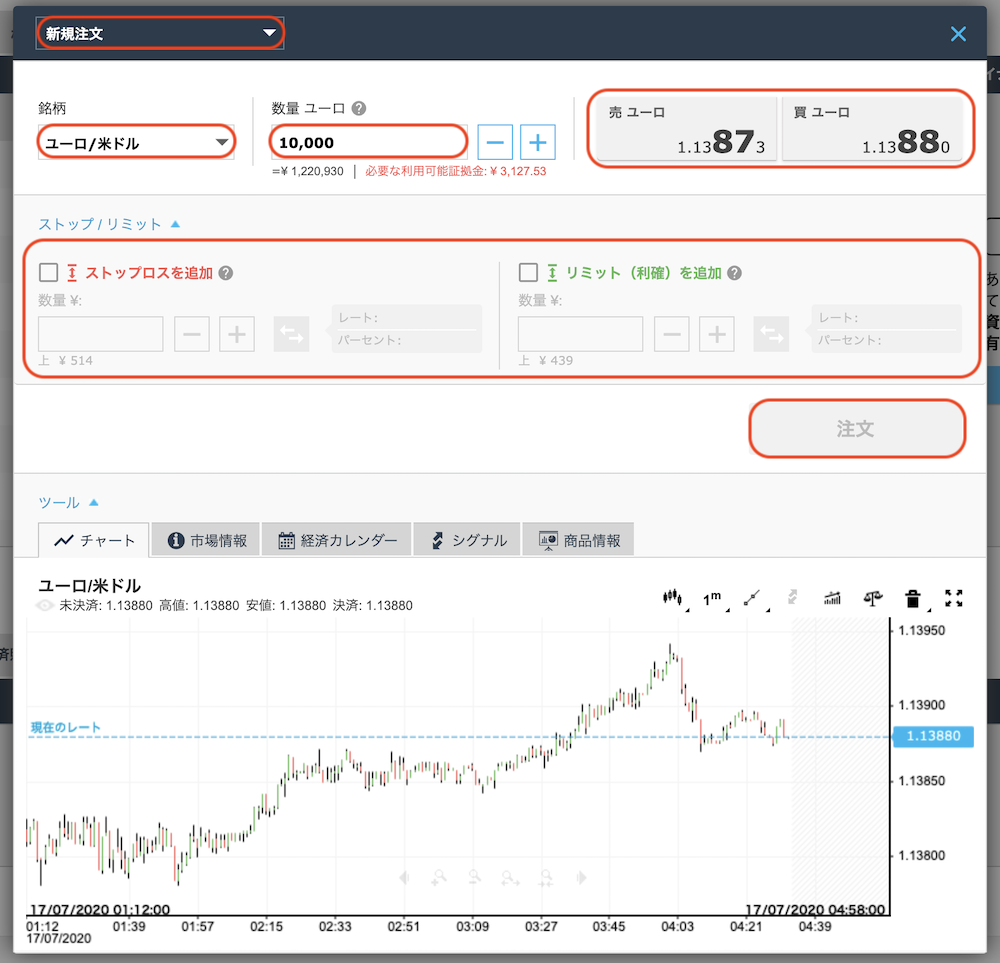Image resolution: width=1000 pixels, height=963 pixels.
Task: Click the decrease quantity minus button
Action: (x=496, y=141)
